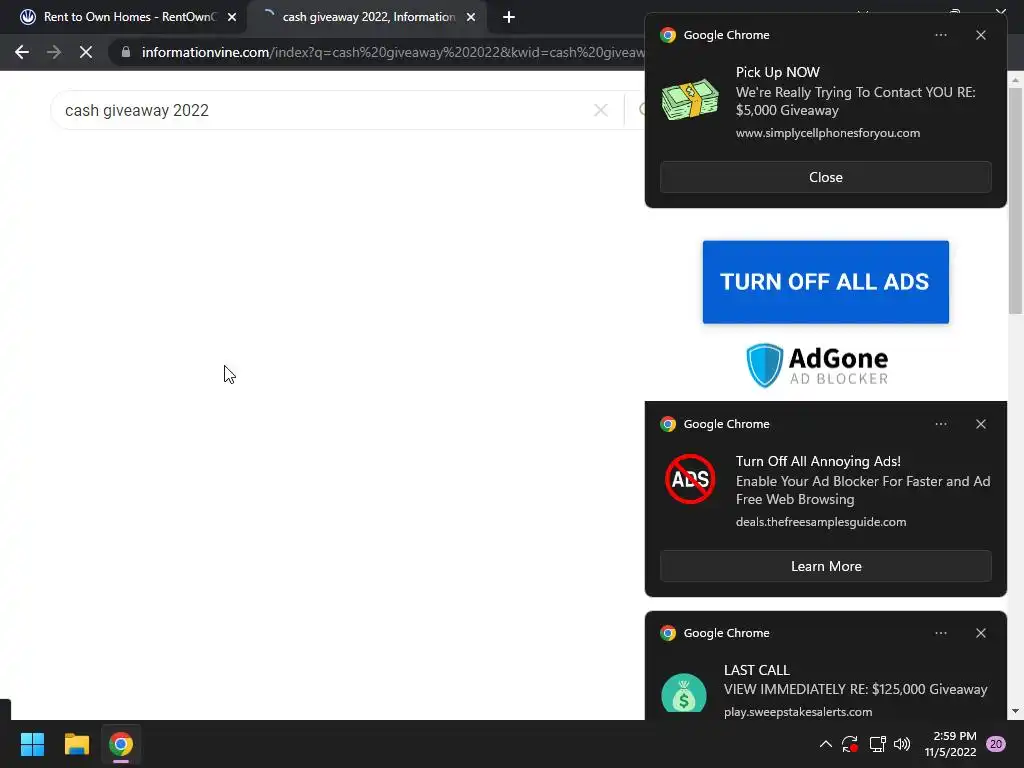This screenshot has width=1024, height=768.
Task: Click the Chrome taskbar icon
Action: click(x=121, y=744)
